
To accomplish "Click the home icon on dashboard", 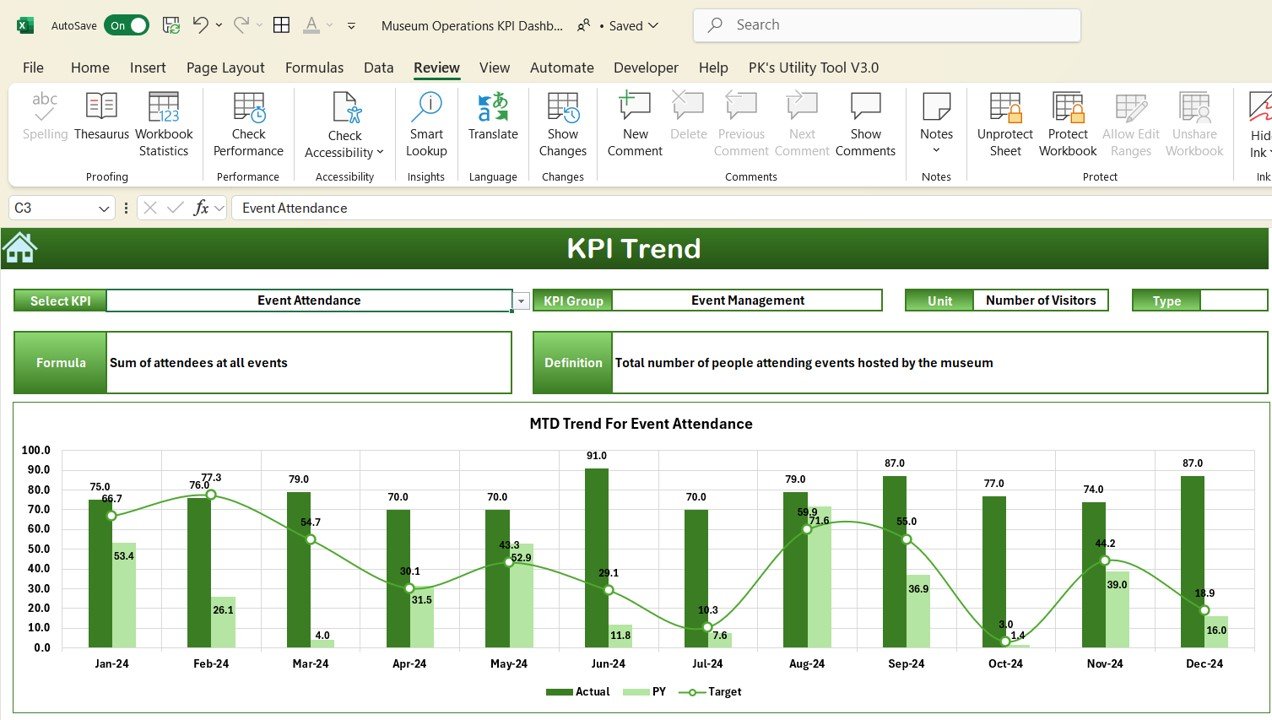I will (20, 247).
